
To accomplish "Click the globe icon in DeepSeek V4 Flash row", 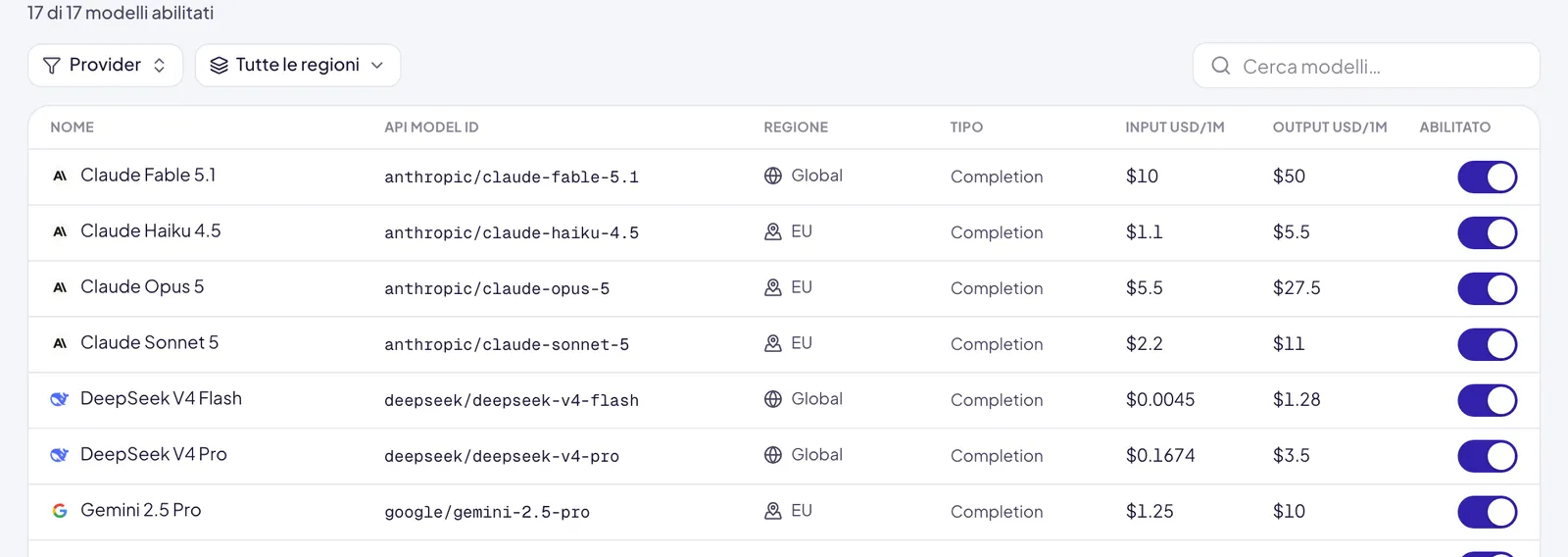I will (x=773, y=399).
